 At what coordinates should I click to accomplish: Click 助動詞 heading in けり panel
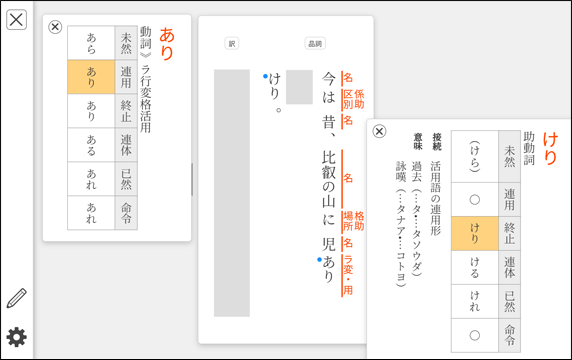529,148
